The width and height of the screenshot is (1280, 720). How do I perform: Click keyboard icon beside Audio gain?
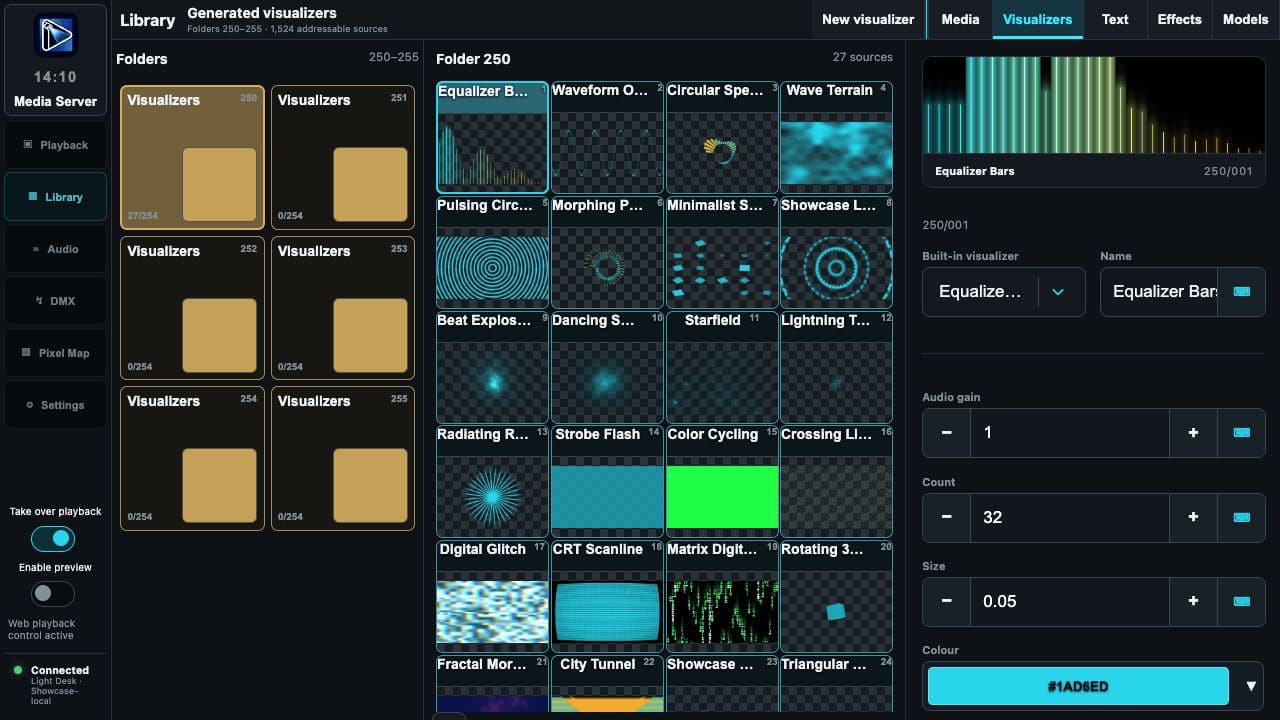1241,432
